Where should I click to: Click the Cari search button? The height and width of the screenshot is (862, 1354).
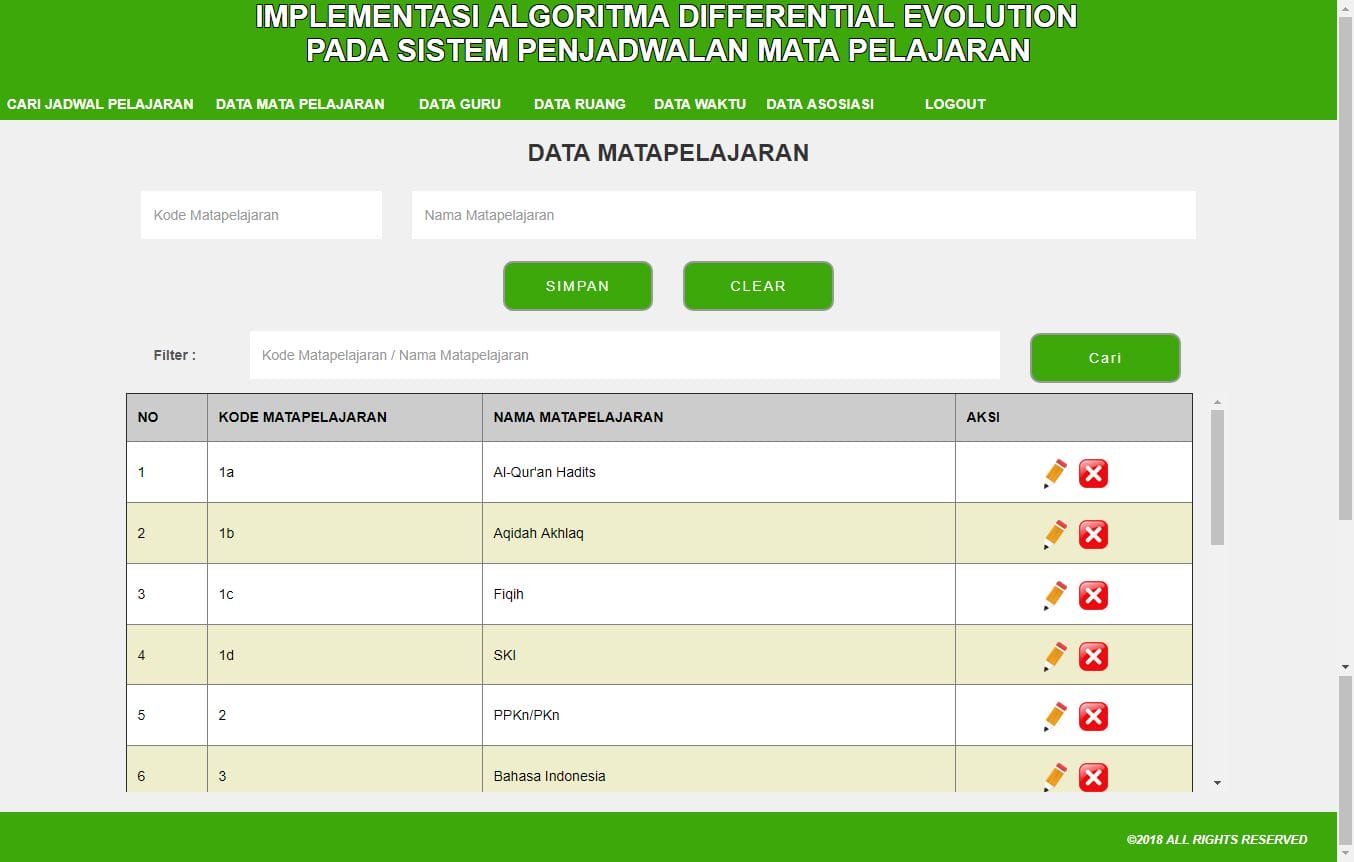coord(1105,358)
